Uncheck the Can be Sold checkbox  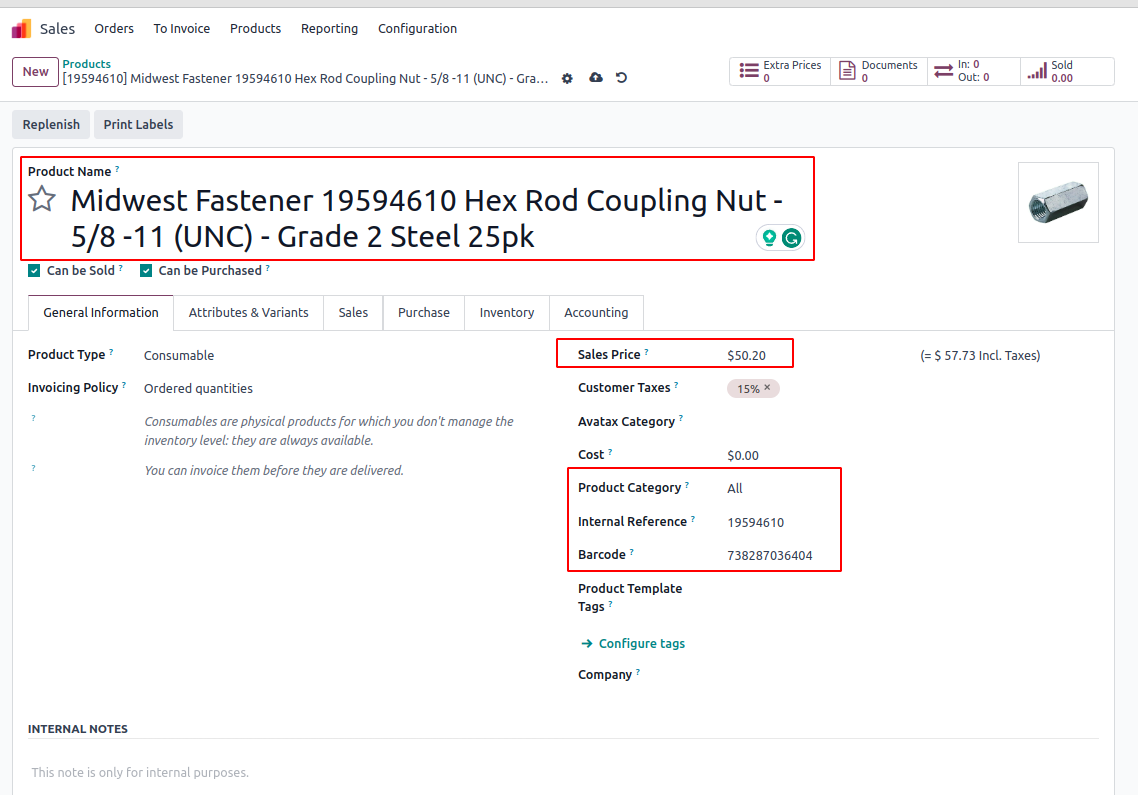pyautogui.click(x=34, y=271)
